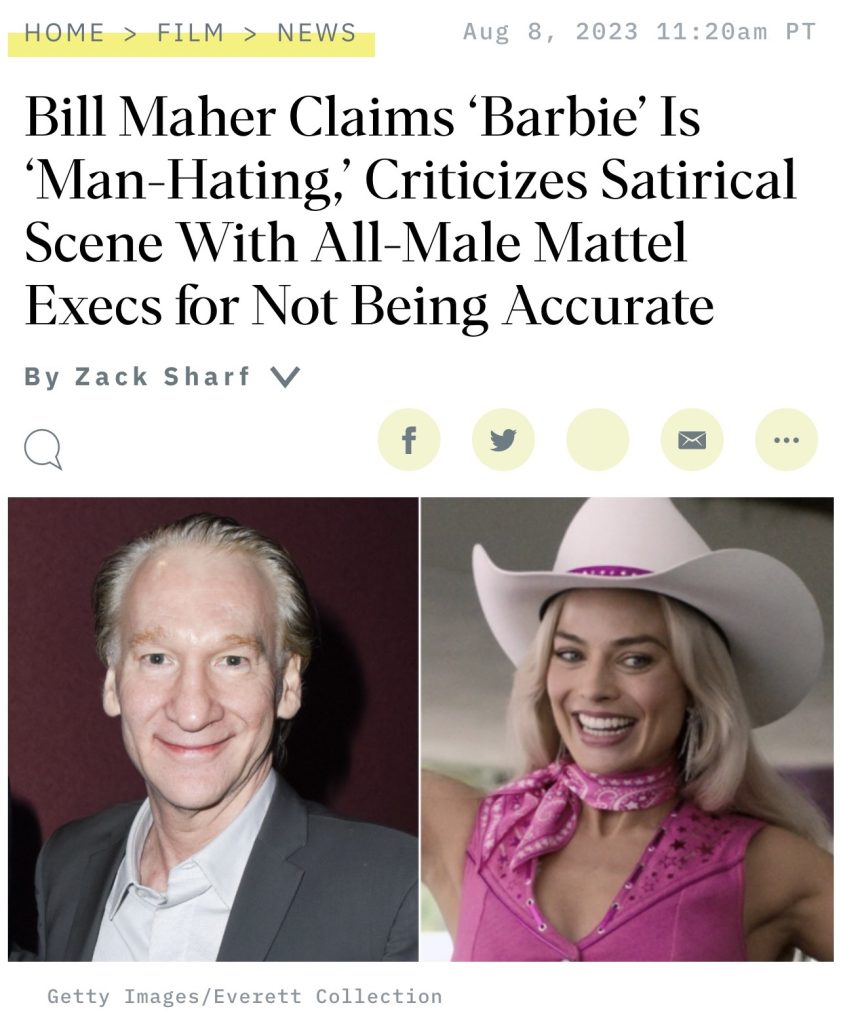Open NEWS section in breadcrumb

pos(317,32)
